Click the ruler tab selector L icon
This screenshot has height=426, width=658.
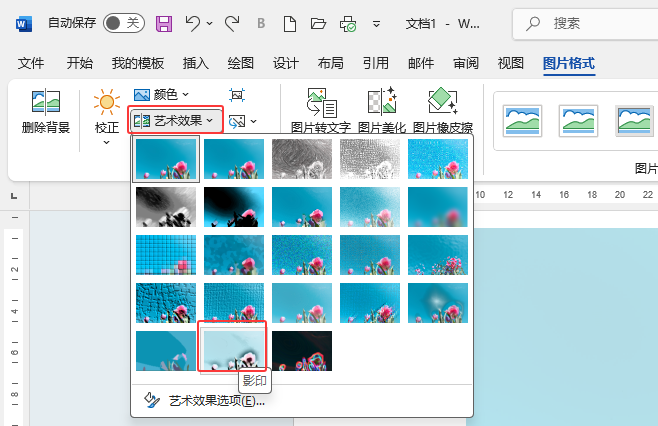click(x=14, y=196)
